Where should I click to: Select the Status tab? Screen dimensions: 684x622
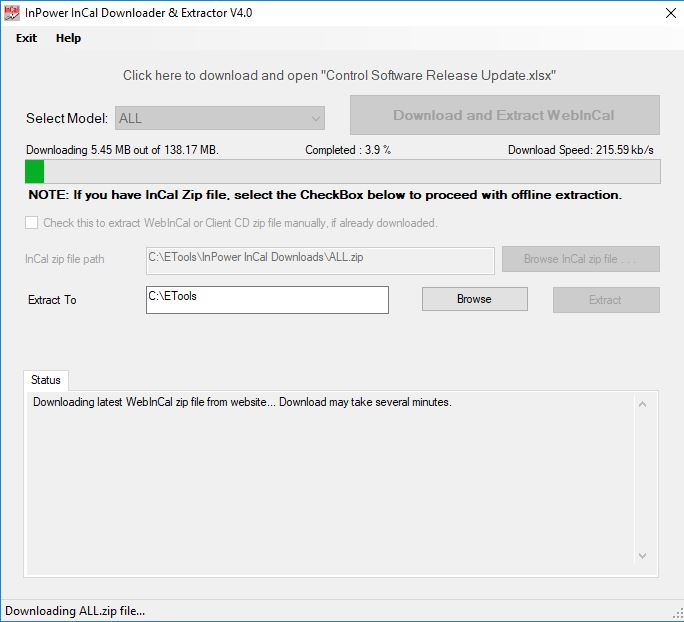point(46,380)
